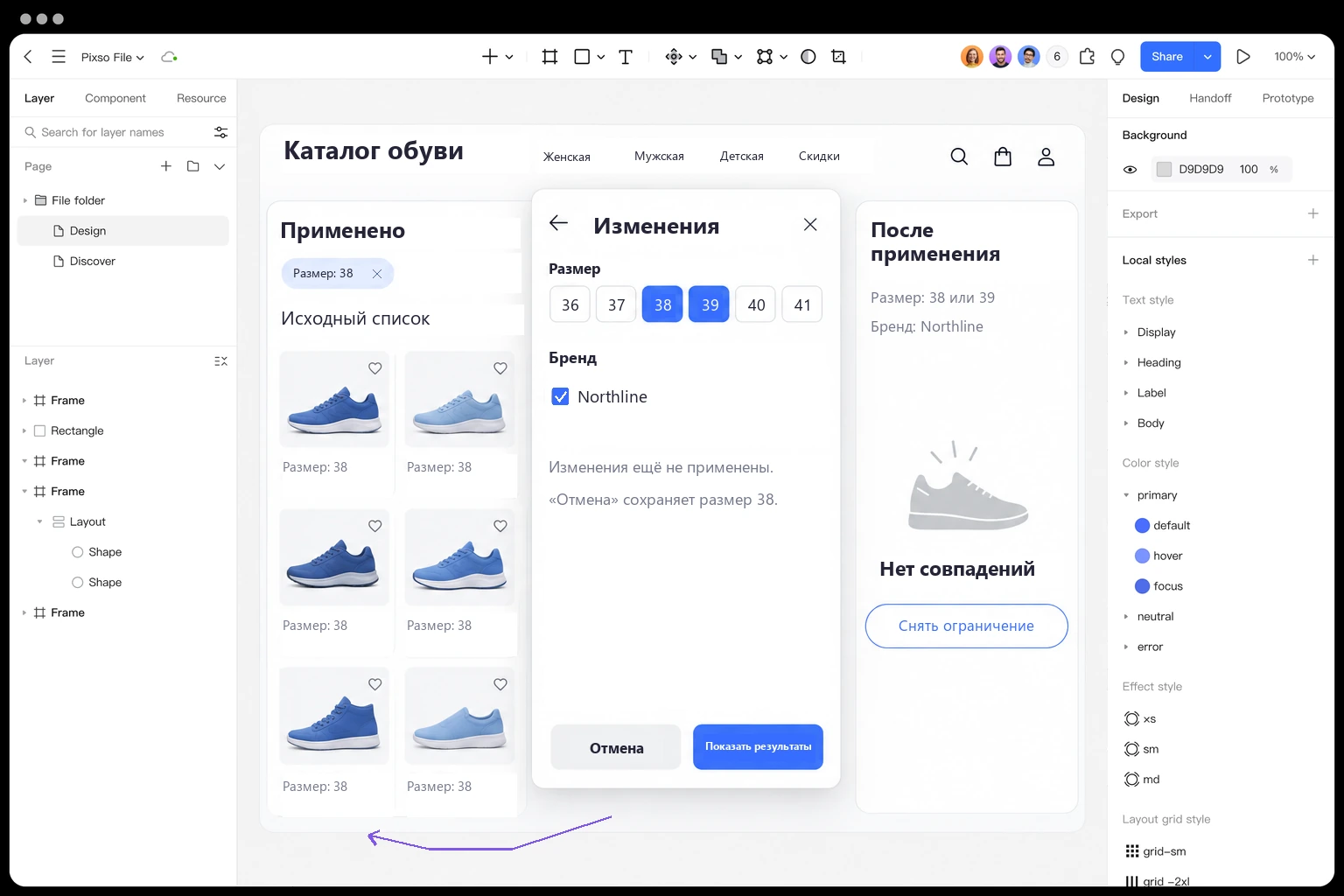Add a new page with plus icon
Viewport: 1344px width, 896px height.
(x=166, y=166)
